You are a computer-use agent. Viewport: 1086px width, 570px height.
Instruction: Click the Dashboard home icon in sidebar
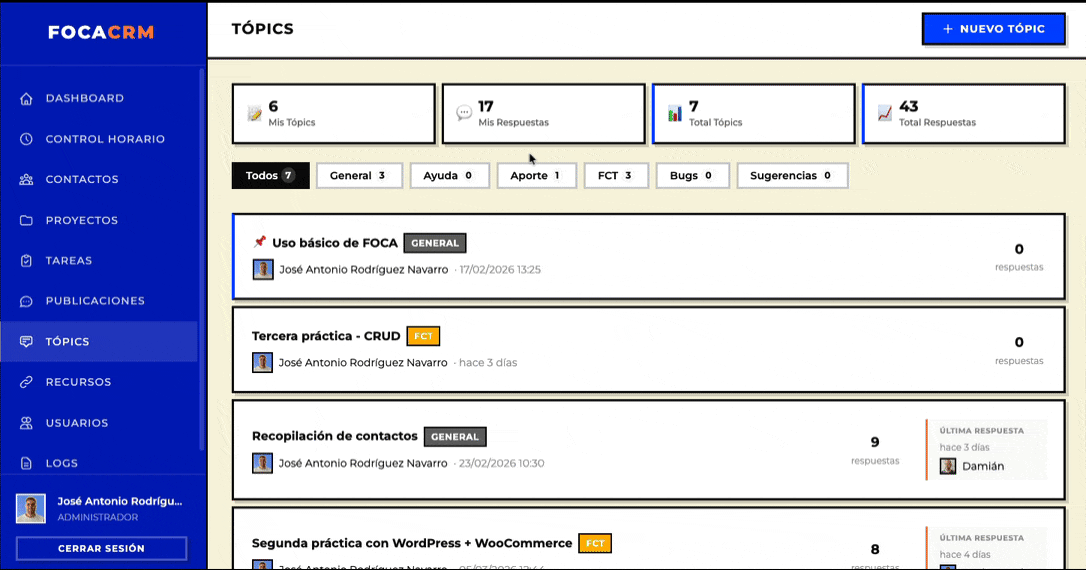tap(26, 99)
